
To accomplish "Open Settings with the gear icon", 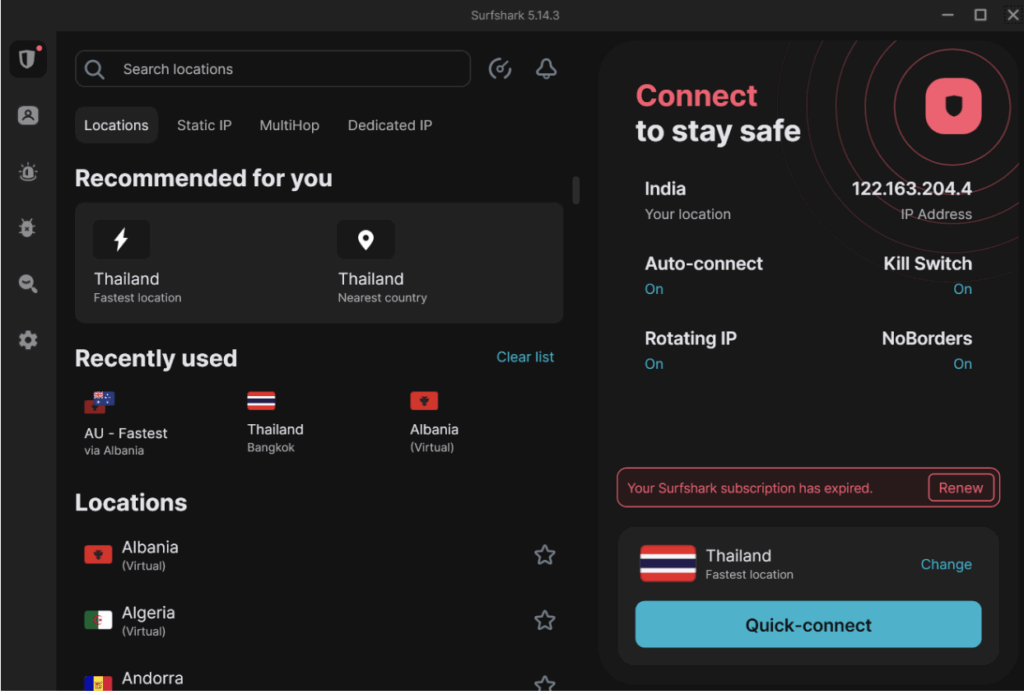I will click(27, 339).
